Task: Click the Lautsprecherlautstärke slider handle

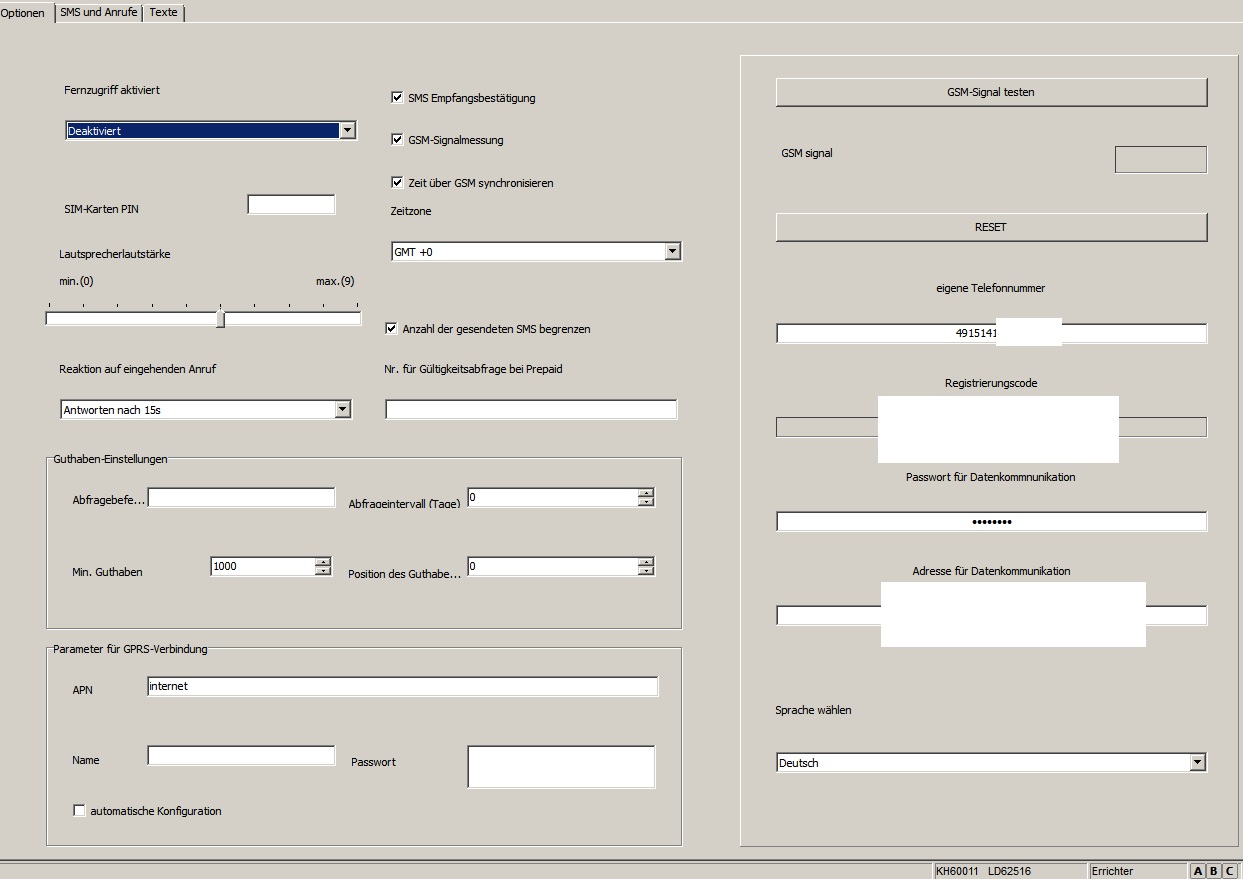Action: (221, 319)
